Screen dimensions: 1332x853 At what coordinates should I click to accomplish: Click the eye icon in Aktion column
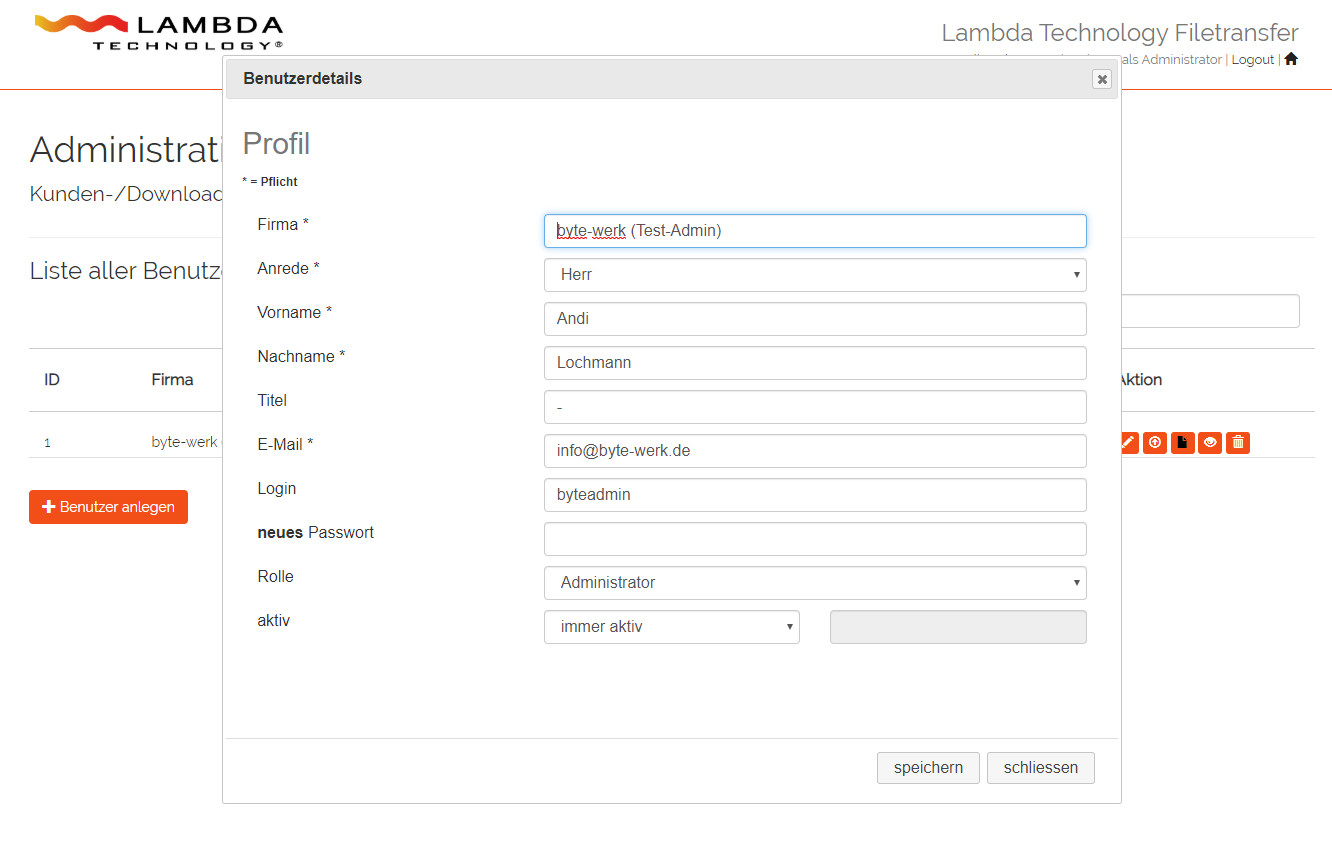click(x=1210, y=442)
